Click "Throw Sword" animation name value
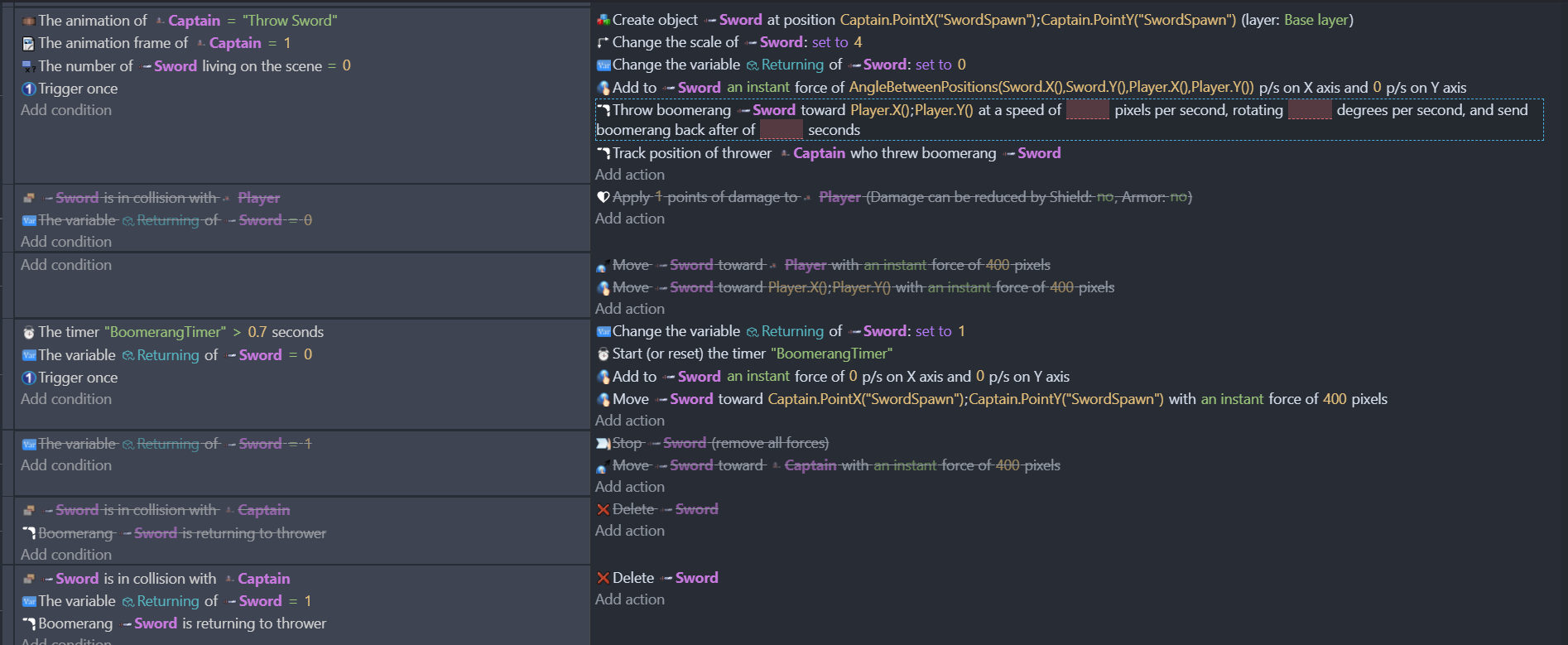 pos(290,21)
